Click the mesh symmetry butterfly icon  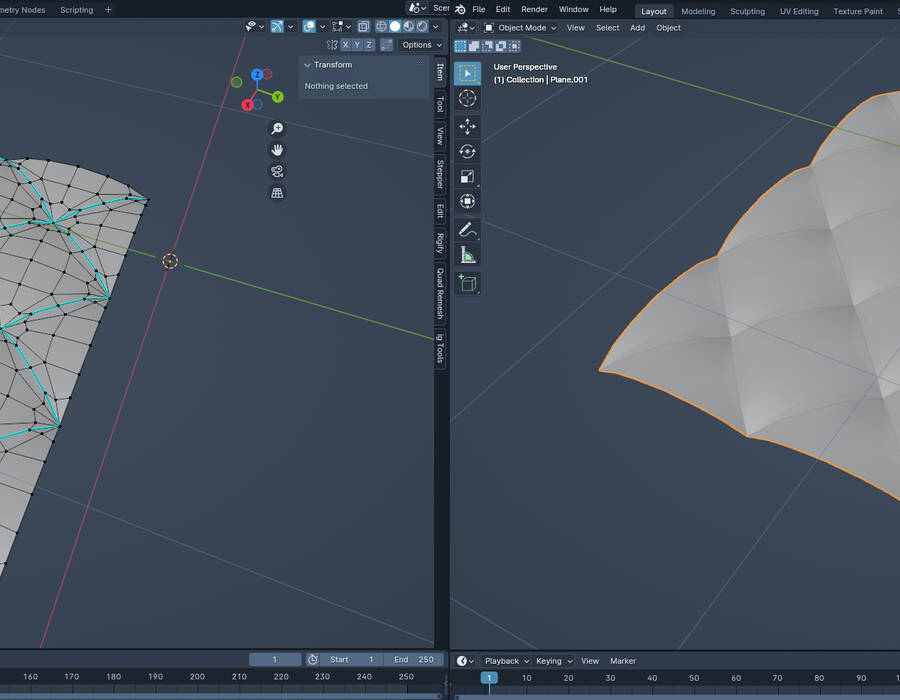[332, 45]
